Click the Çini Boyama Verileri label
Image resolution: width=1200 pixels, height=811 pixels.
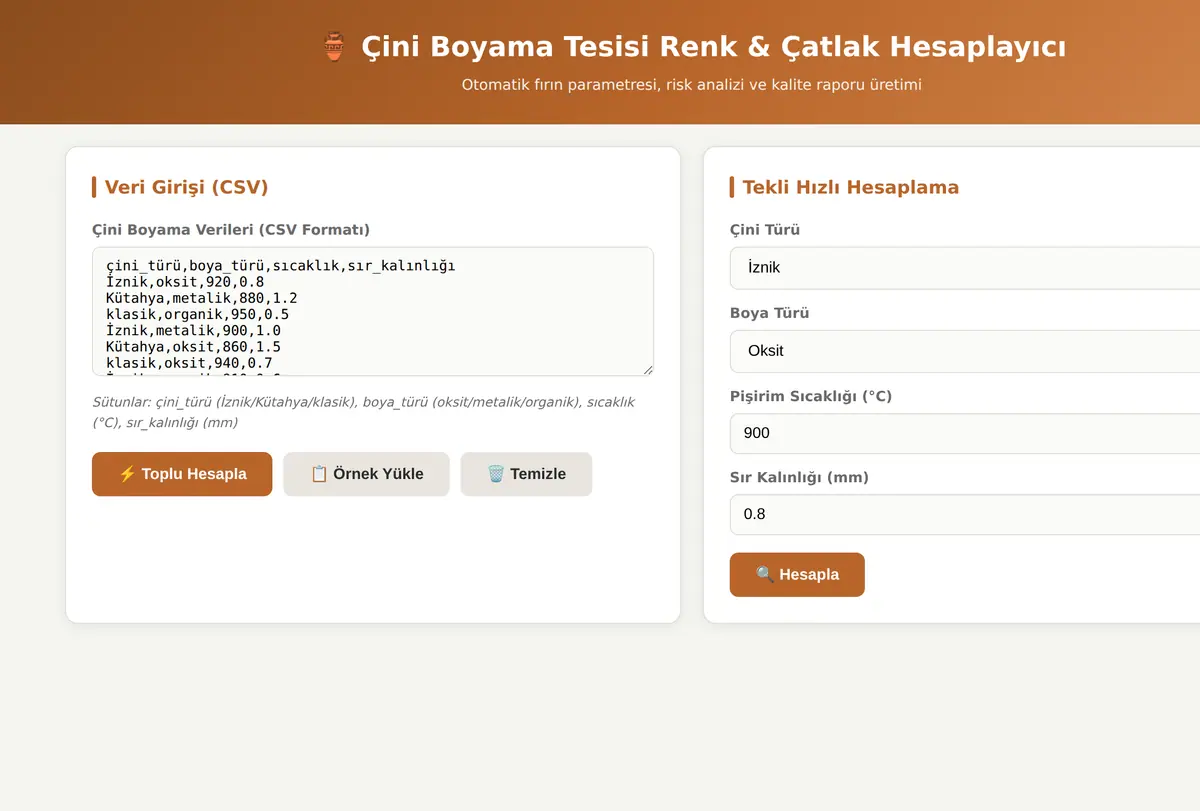(231, 230)
